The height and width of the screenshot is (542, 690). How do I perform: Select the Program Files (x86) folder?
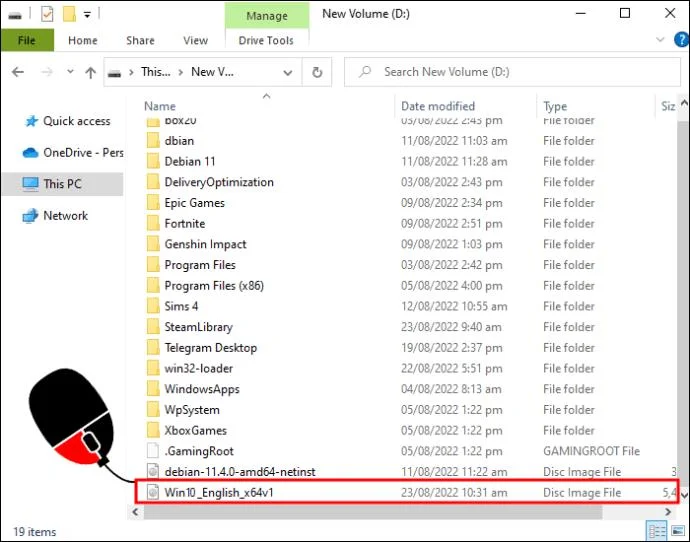click(214, 286)
